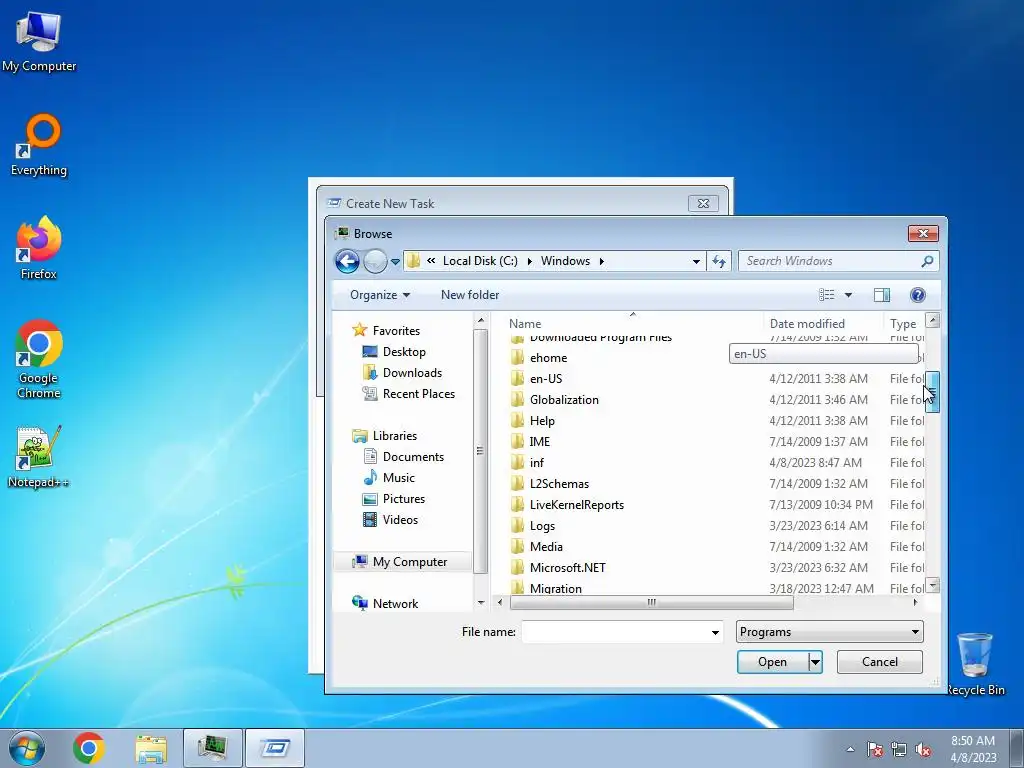Open Windows Explorer from the taskbar
This screenshot has width=1024, height=768.
coord(151,748)
